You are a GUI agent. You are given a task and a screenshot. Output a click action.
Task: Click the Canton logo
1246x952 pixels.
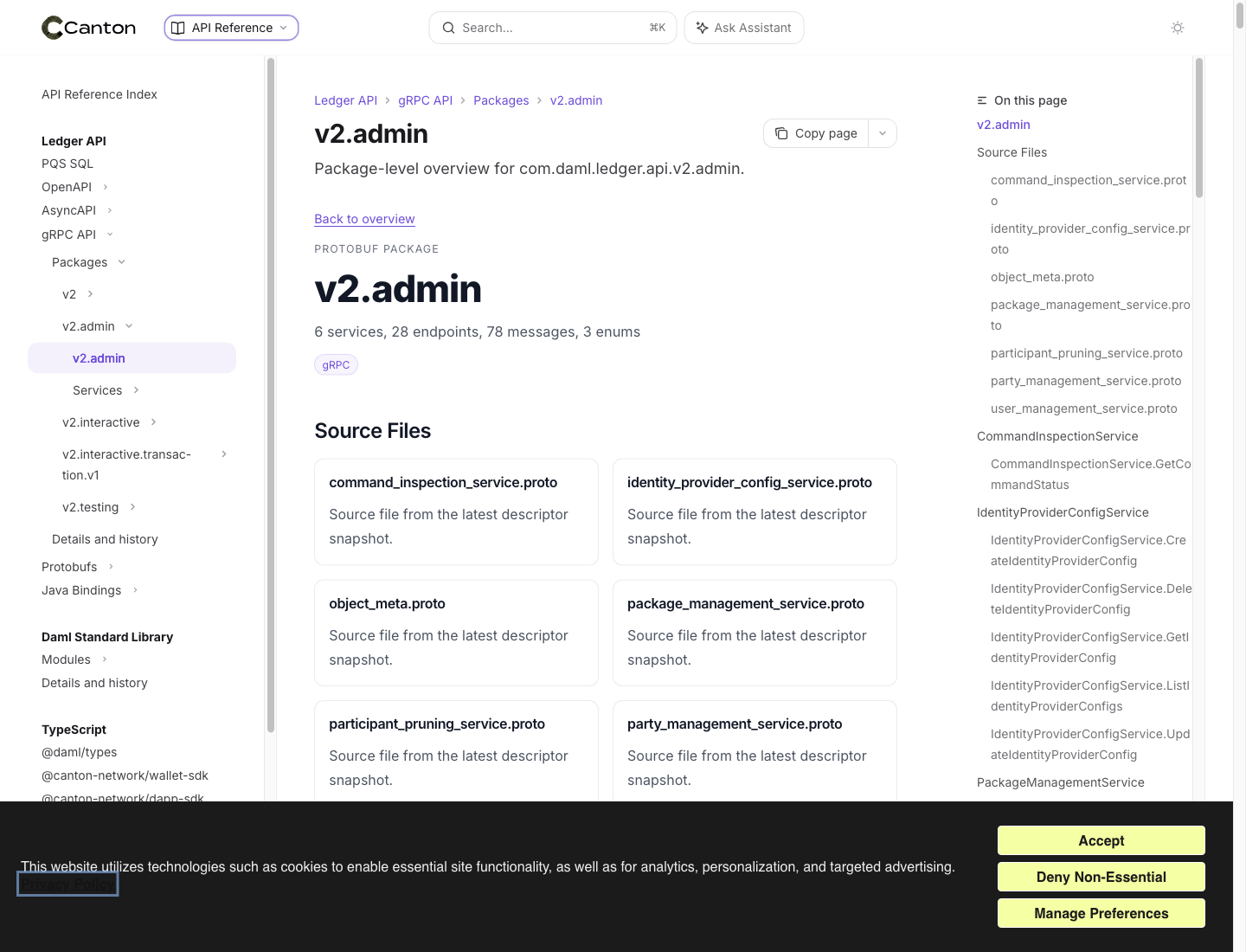[88, 28]
